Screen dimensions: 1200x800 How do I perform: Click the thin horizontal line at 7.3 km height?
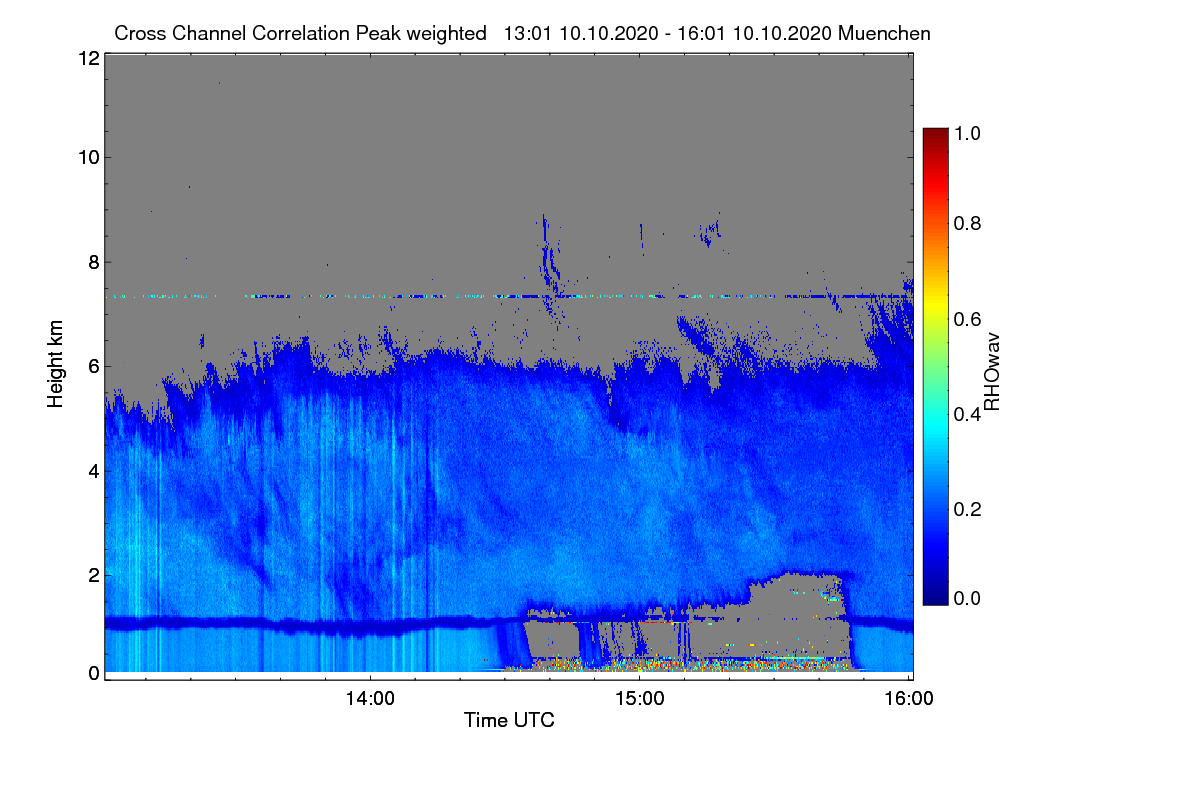508,296
